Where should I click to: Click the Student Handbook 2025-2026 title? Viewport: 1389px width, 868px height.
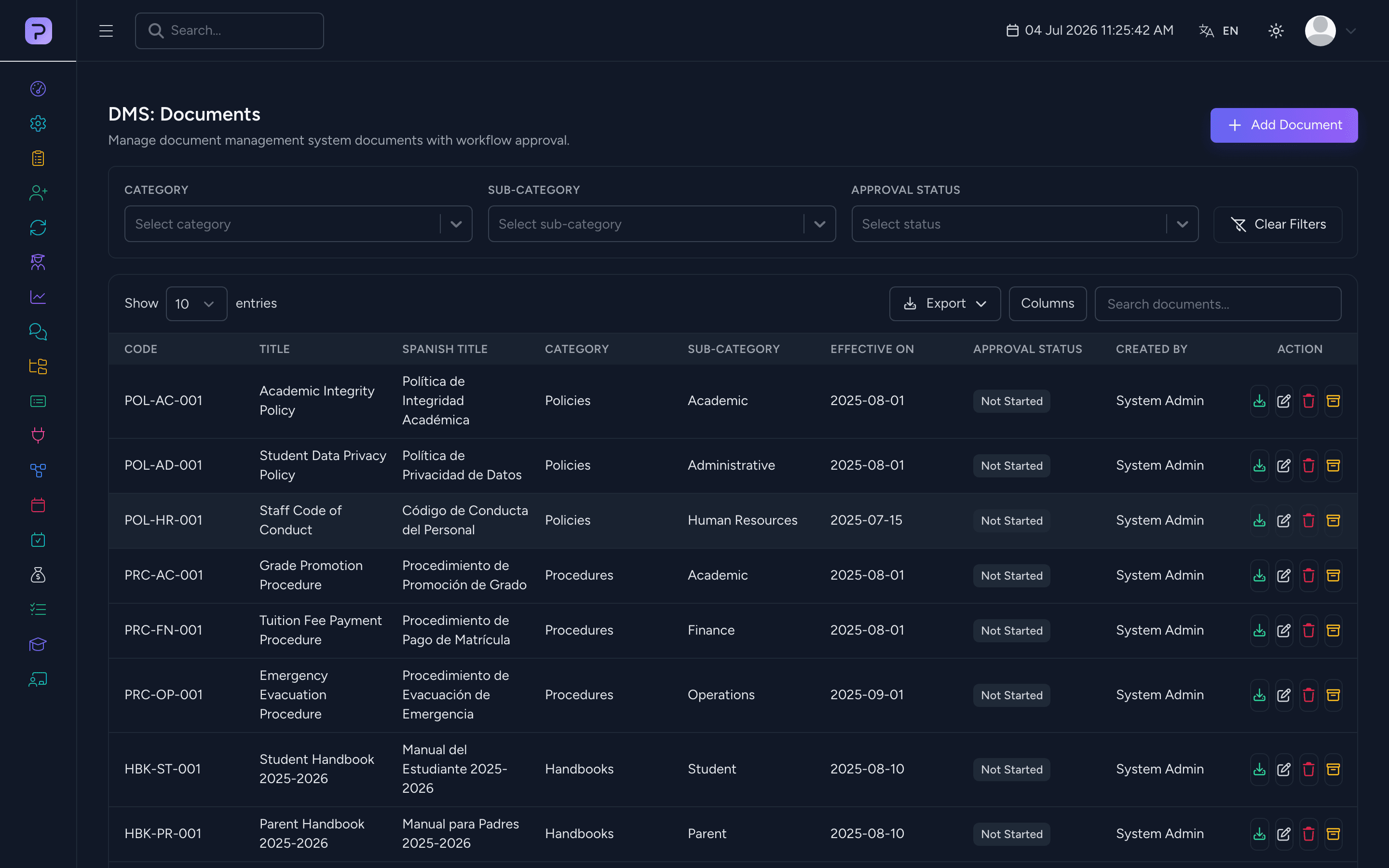point(317,769)
